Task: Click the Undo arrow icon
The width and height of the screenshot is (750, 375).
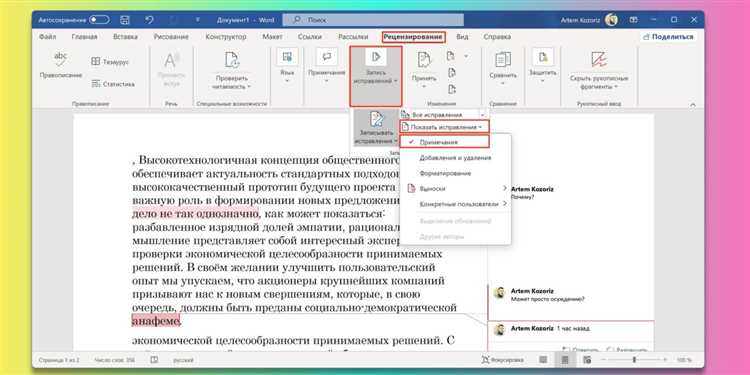Action: click(x=149, y=20)
